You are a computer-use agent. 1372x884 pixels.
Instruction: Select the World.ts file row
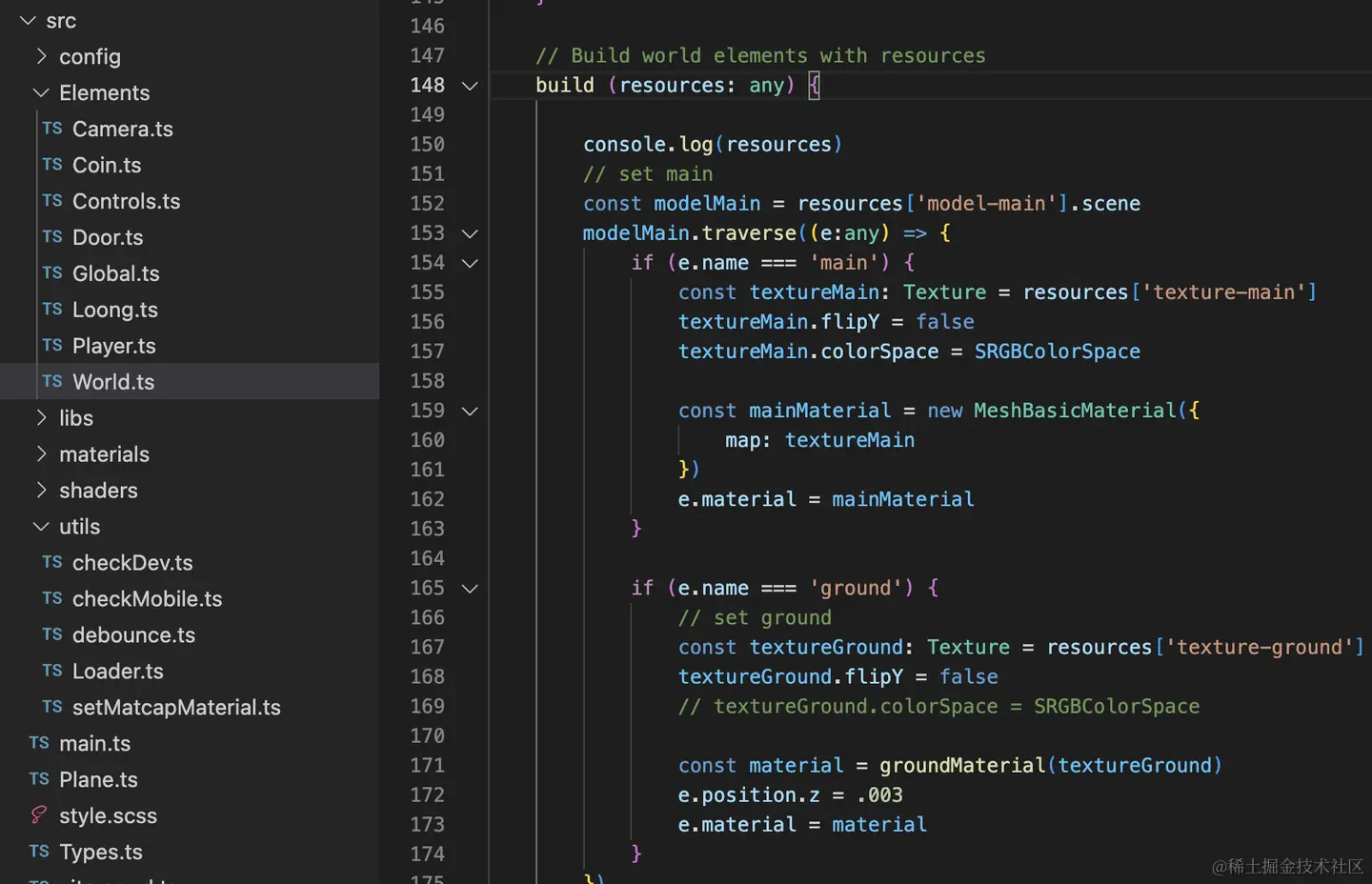(190, 381)
